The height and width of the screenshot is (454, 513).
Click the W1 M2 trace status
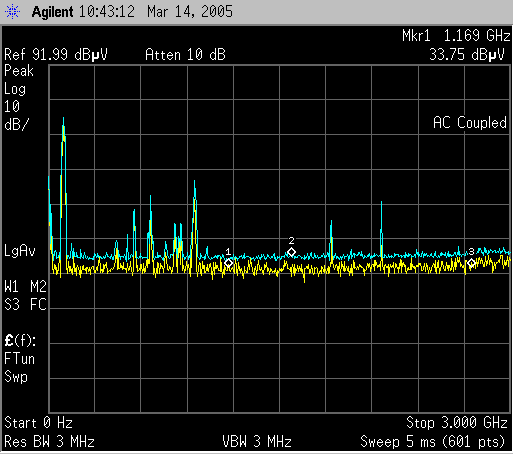point(25,287)
